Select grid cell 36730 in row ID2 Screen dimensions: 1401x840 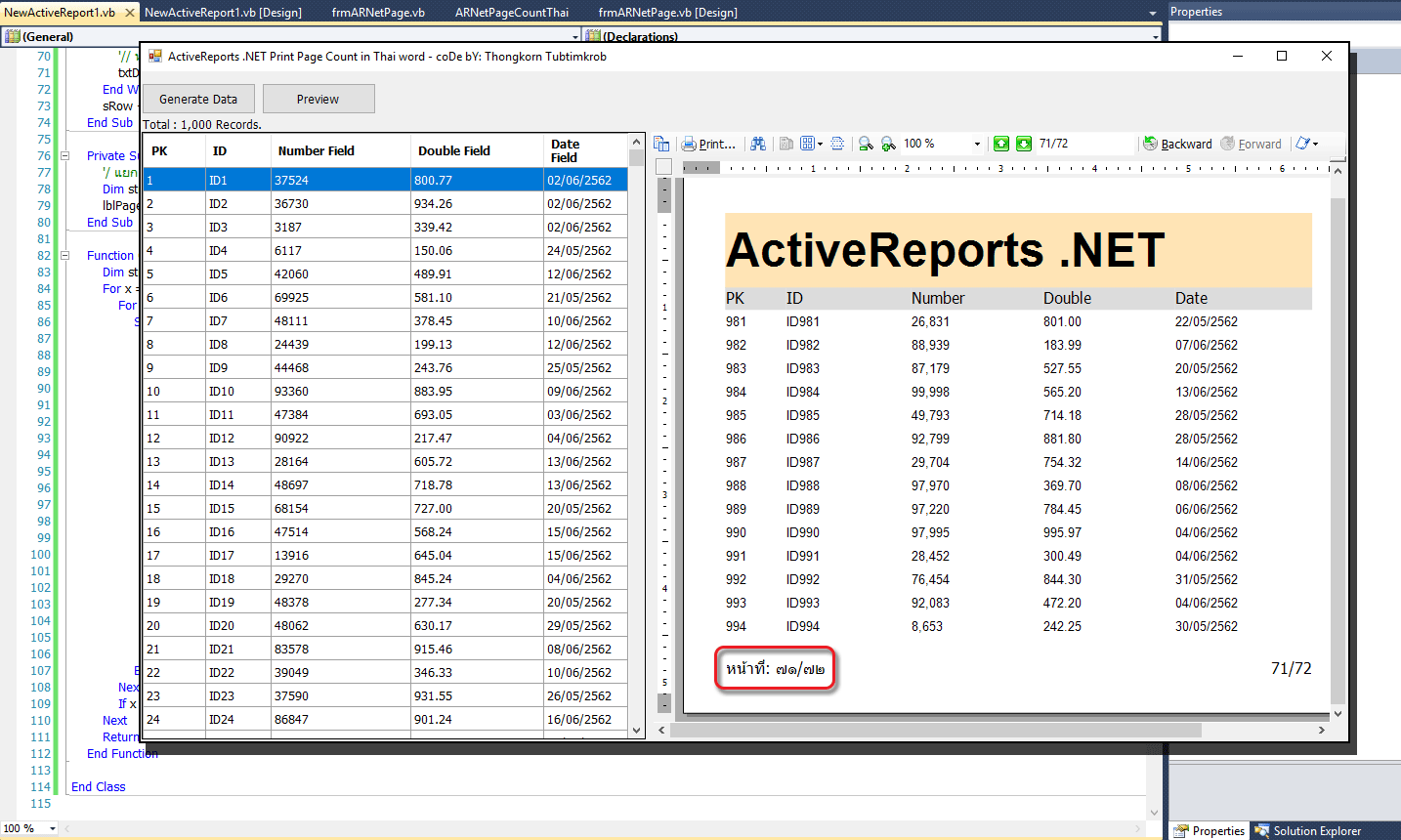click(341, 203)
